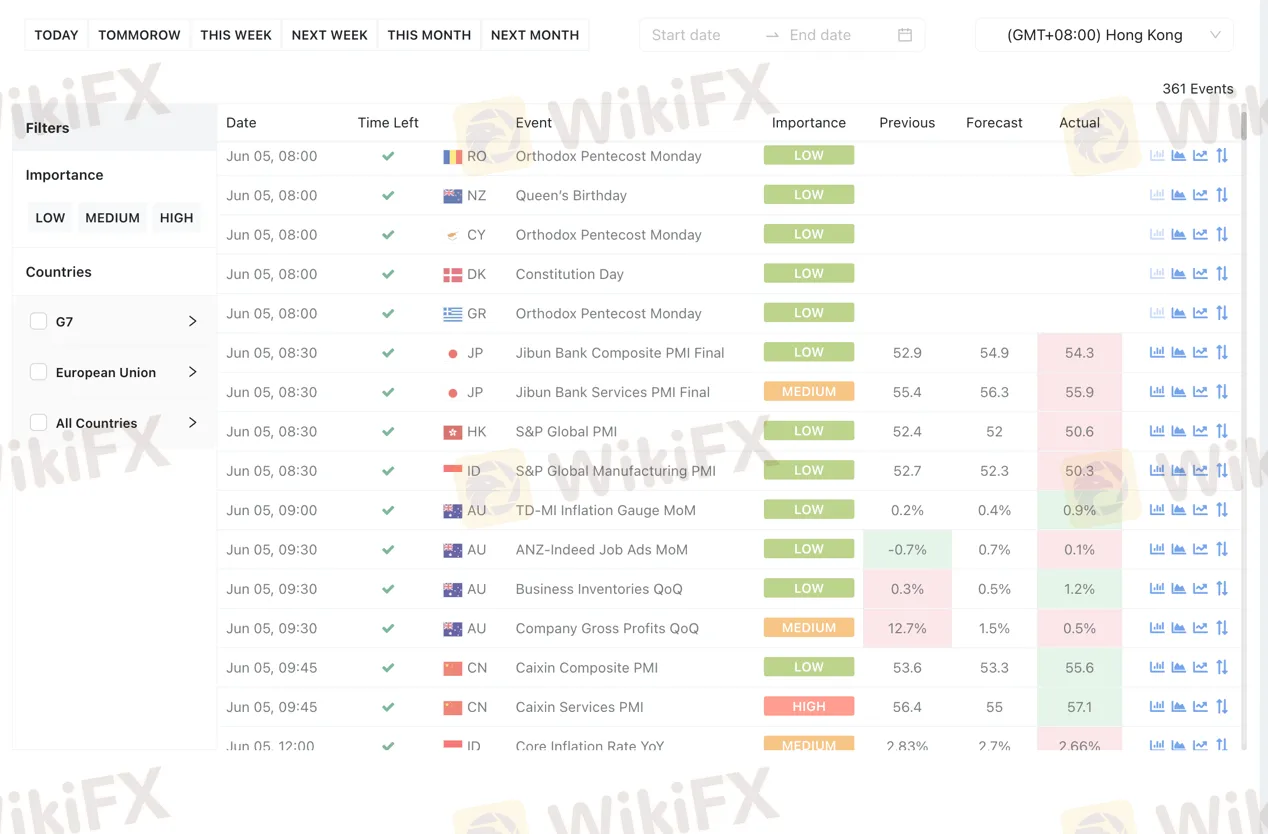Open area chart for Jibun Bank Services PMI Final
Screen dimensions: 1268x834
[x=1179, y=392]
